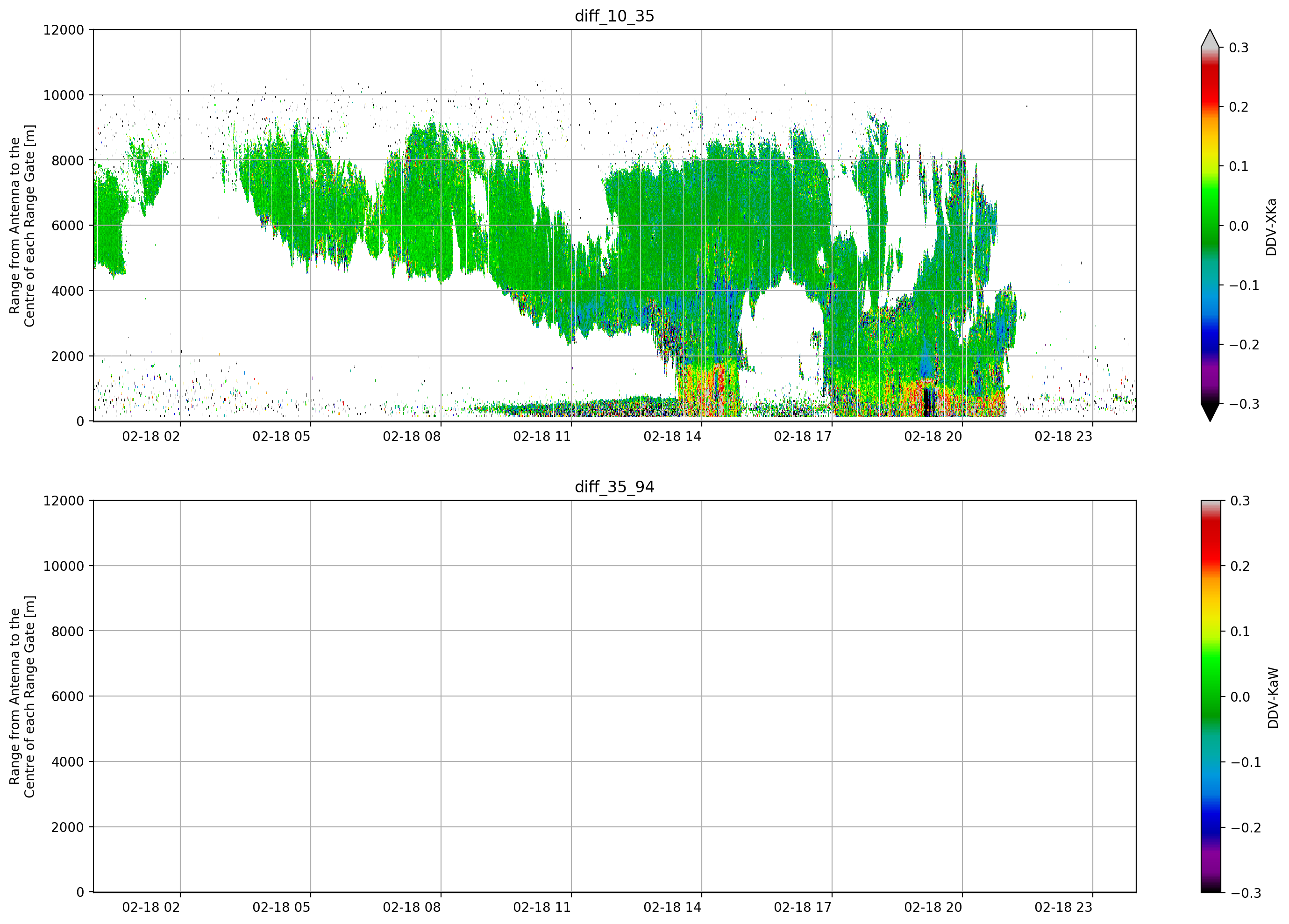Viewport: 1289px width, 924px height.
Task: Click the 12000 y-tick on the diff_35_94 plot
Action: (64, 501)
